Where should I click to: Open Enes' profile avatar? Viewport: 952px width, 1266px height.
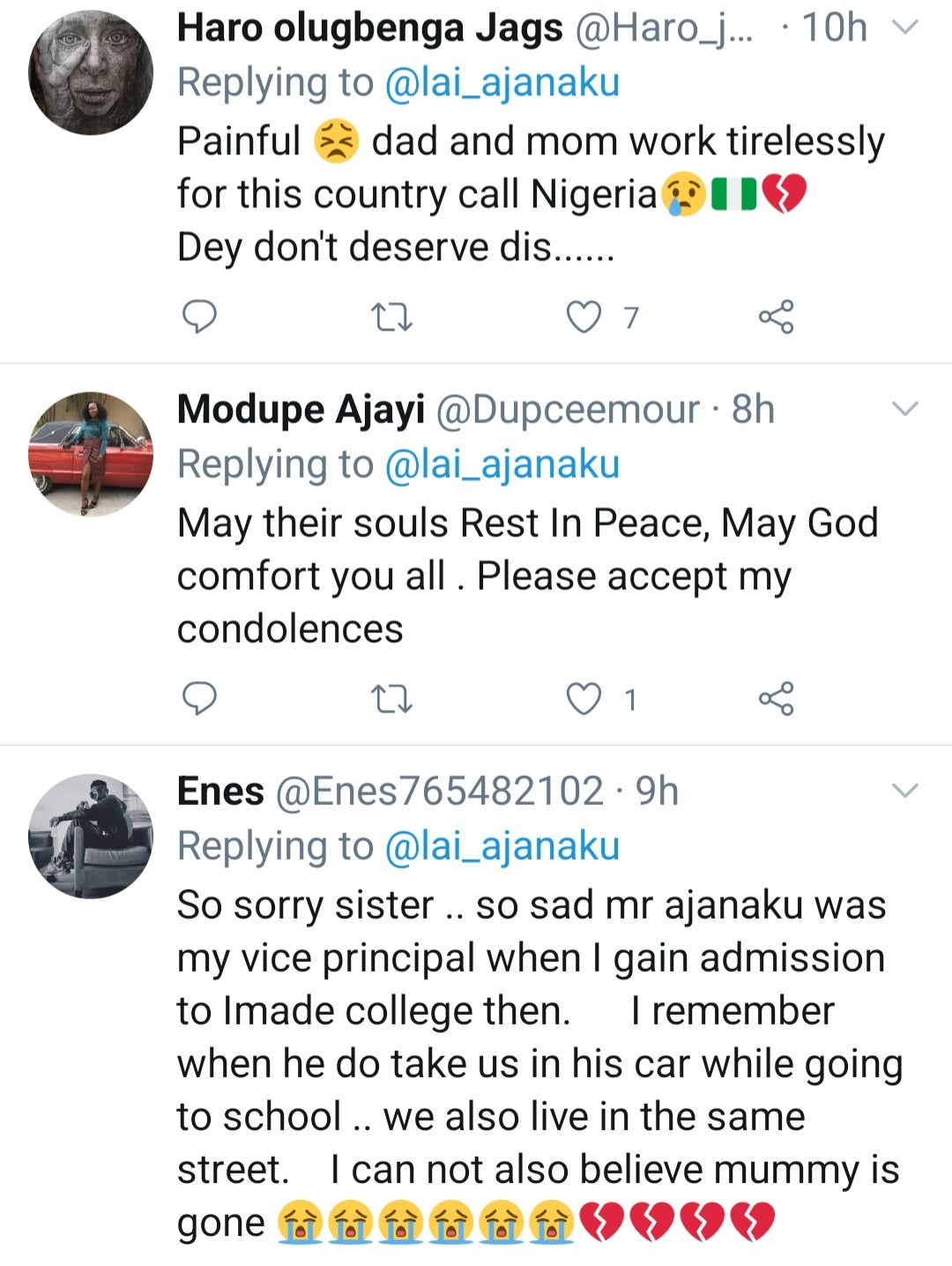91,836
